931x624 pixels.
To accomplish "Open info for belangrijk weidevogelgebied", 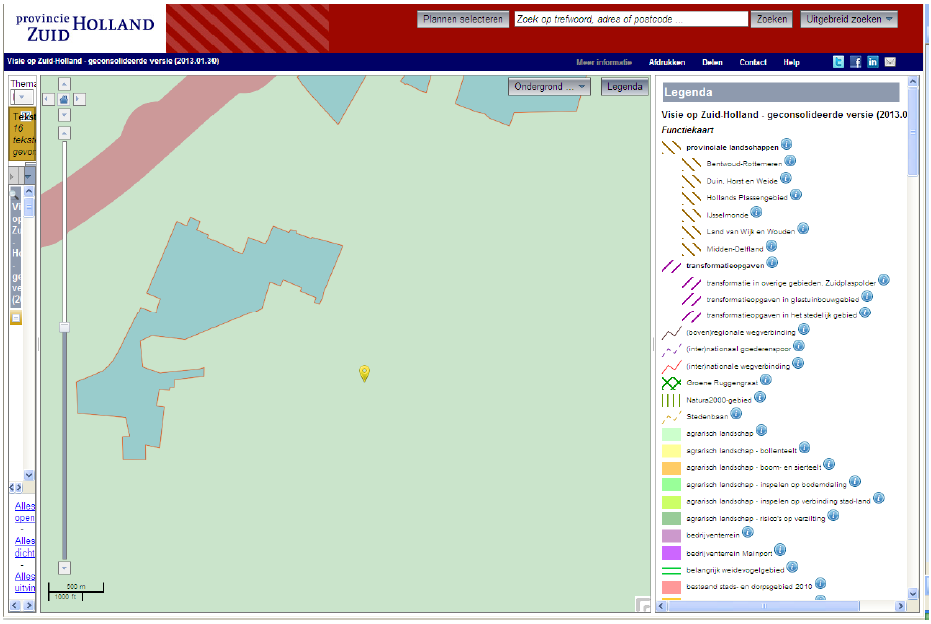I will point(792,566).
